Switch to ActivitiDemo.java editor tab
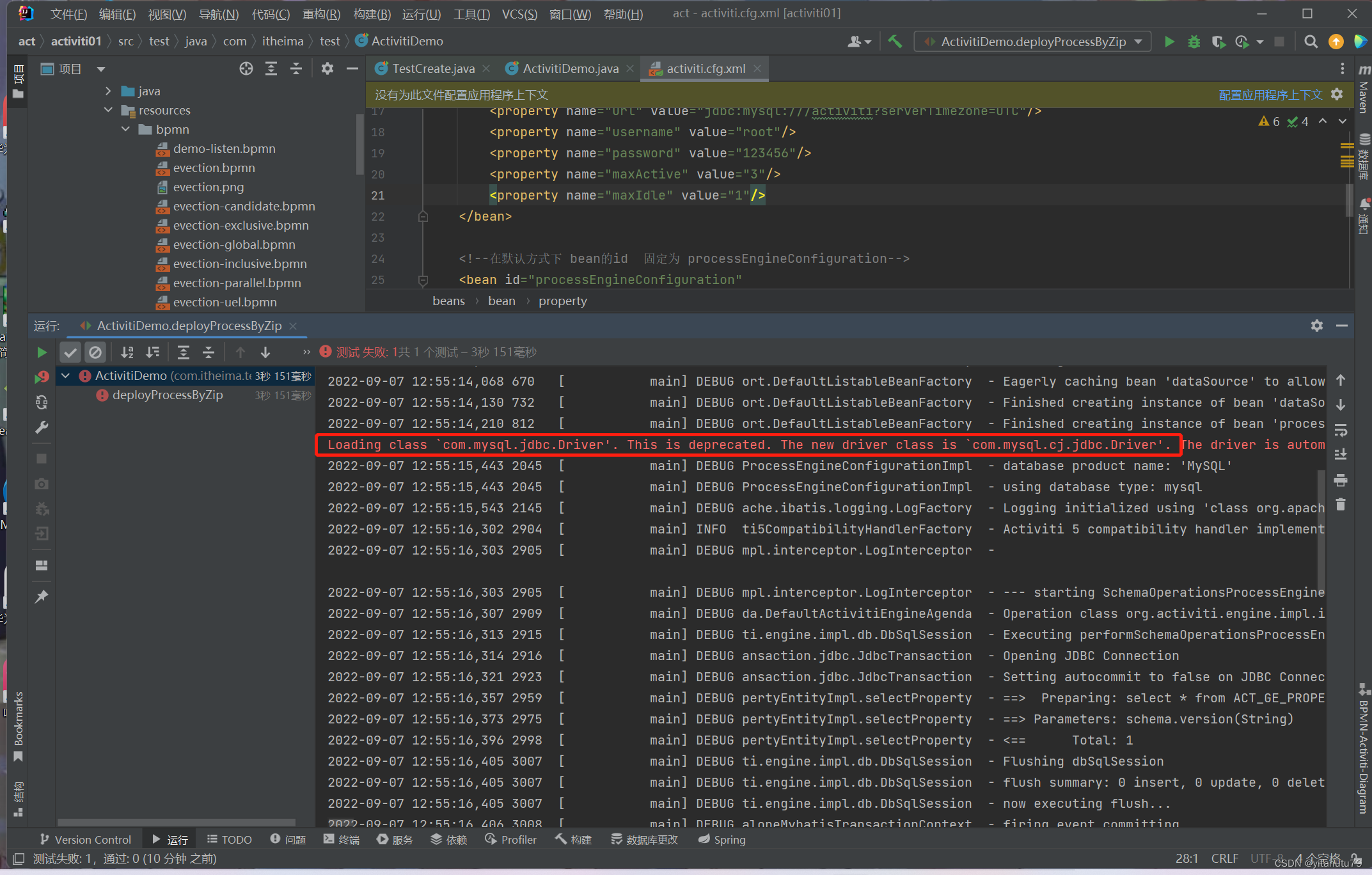Screen dimensions: 1372x875 pos(570,68)
